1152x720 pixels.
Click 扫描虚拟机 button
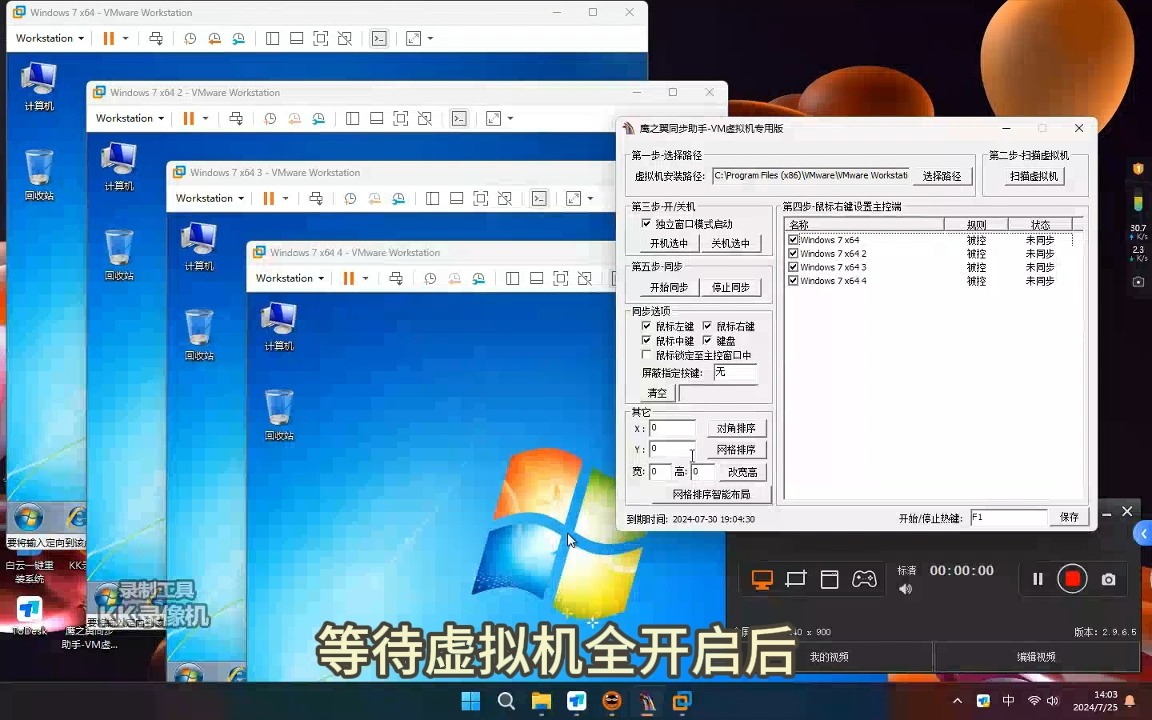coord(1034,176)
